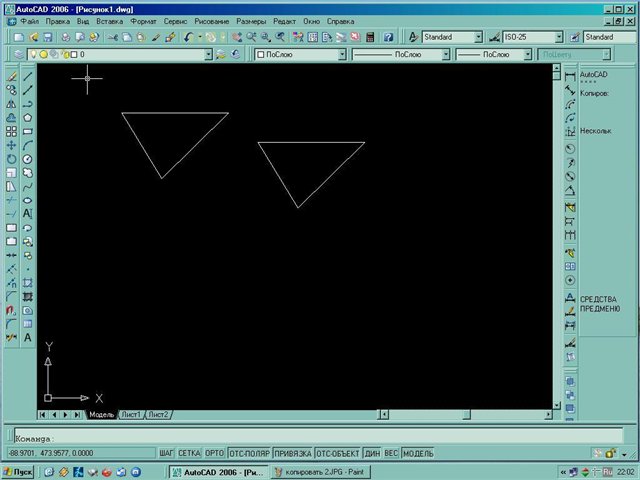Toggle СЕТКА grid display
Image resolution: width=640 pixels, height=480 pixels.
point(190,453)
